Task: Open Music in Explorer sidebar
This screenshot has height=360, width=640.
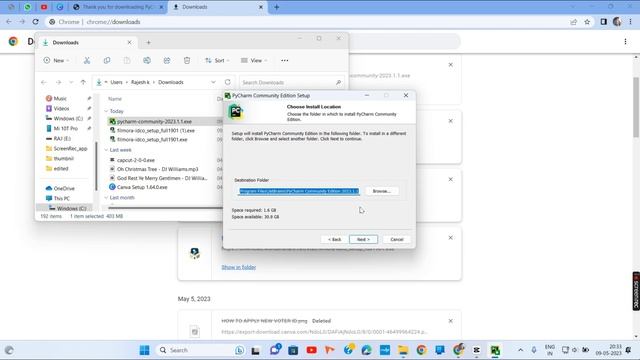Action: point(60,98)
